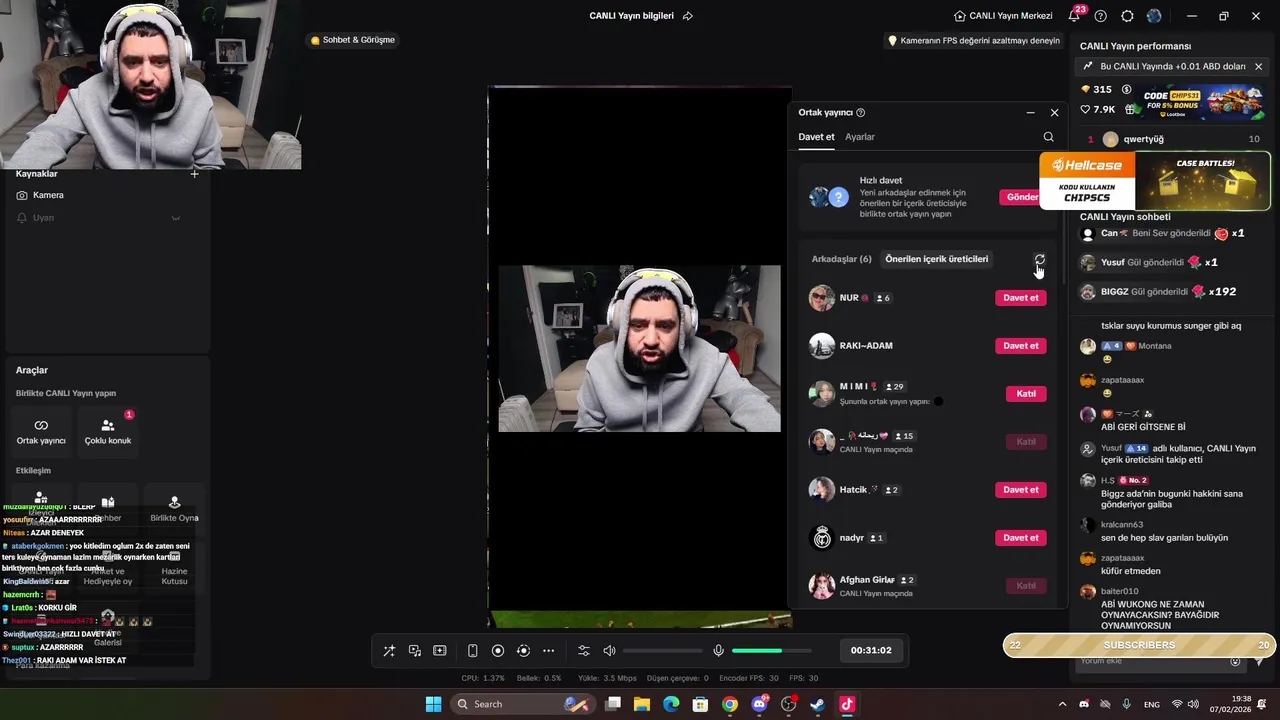Open the help question mark icon
The image size is (1280, 720).
click(1101, 16)
